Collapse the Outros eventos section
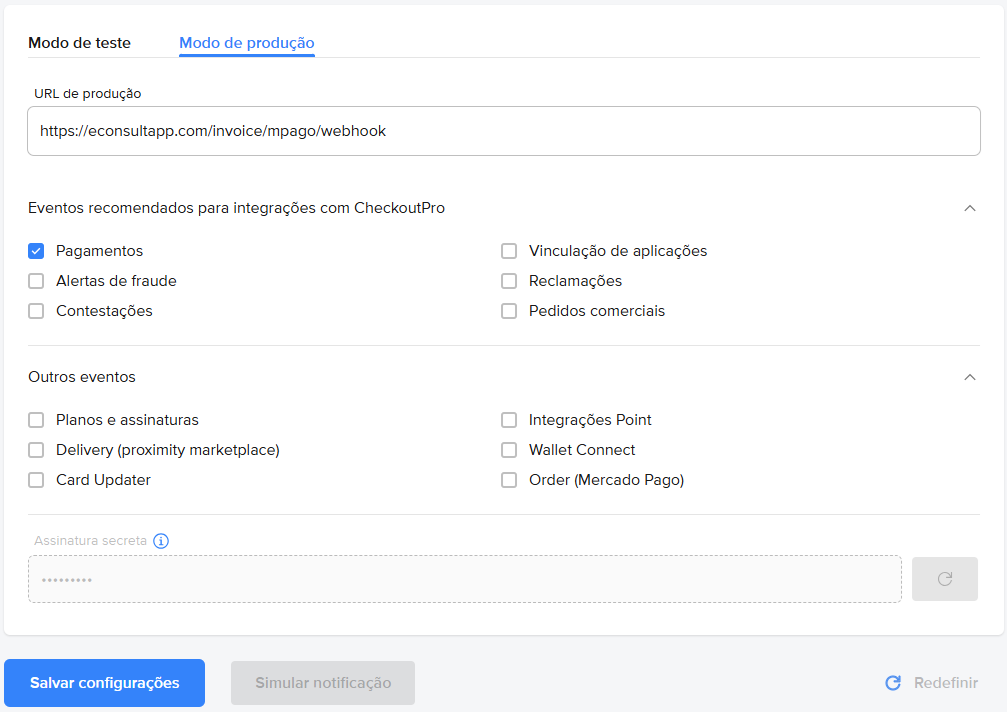 [969, 378]
